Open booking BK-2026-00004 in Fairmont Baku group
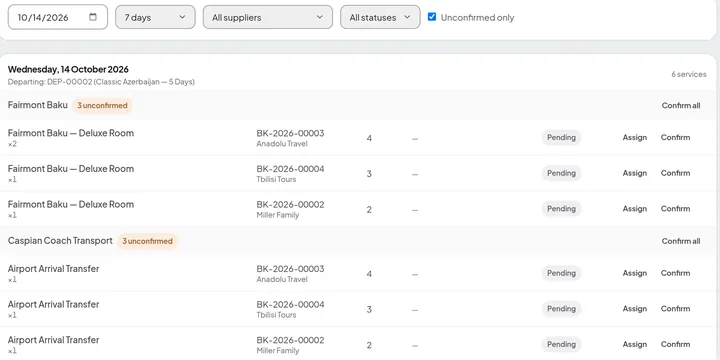720x360 pixels. [x=290, y=169]
